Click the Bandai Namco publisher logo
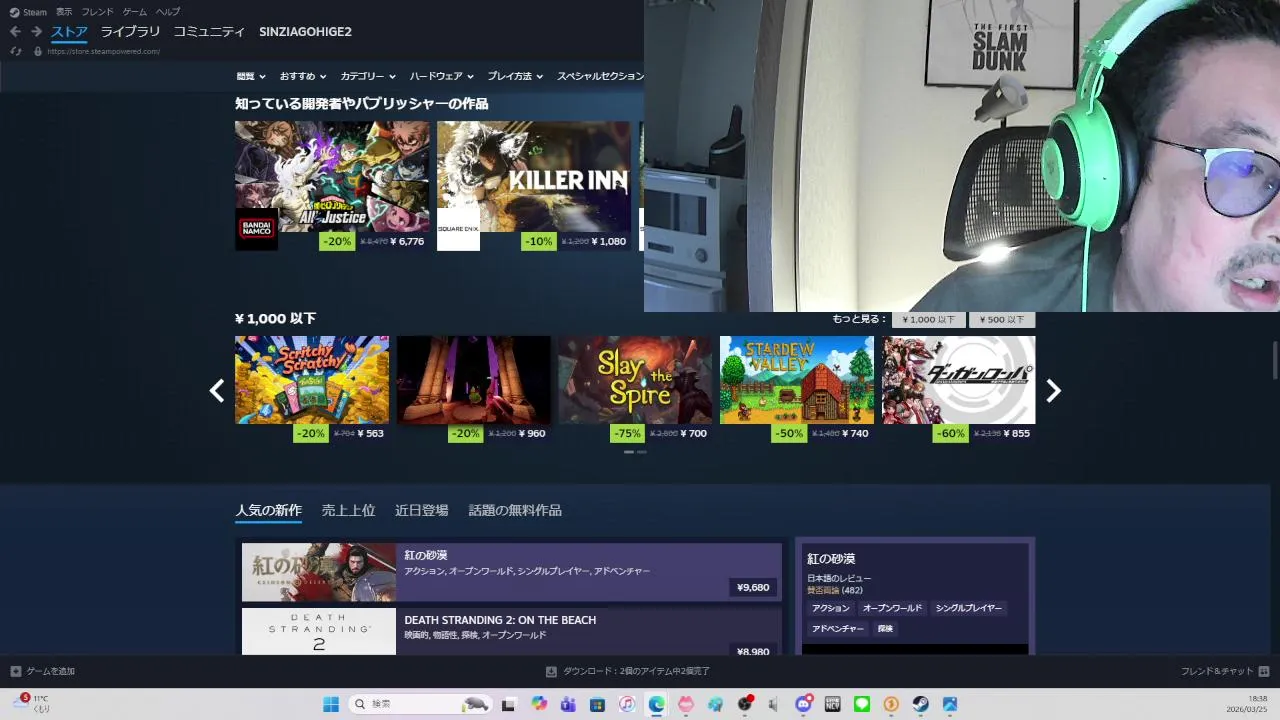The height and width of the screenshot is (720, 1280). click(256, 229)
